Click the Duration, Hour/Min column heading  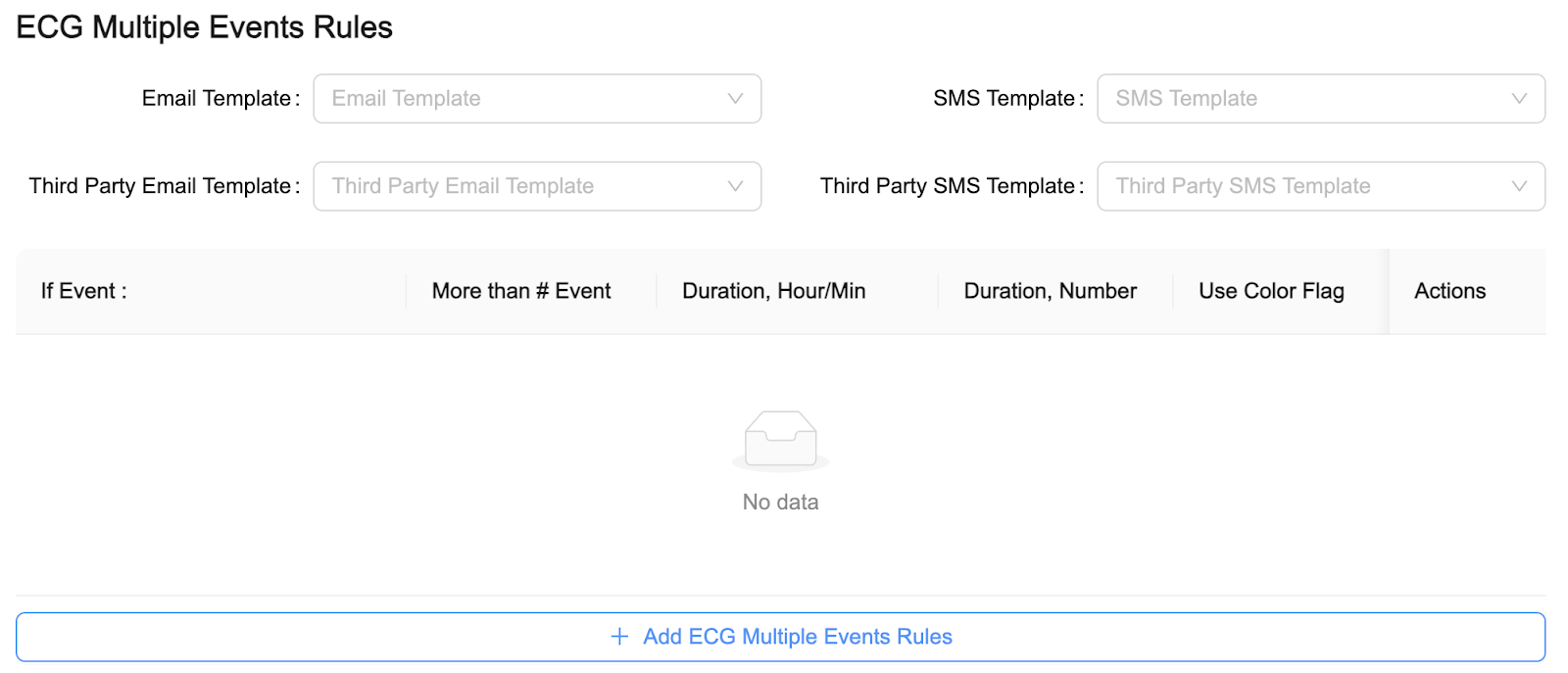pos(774,290)
